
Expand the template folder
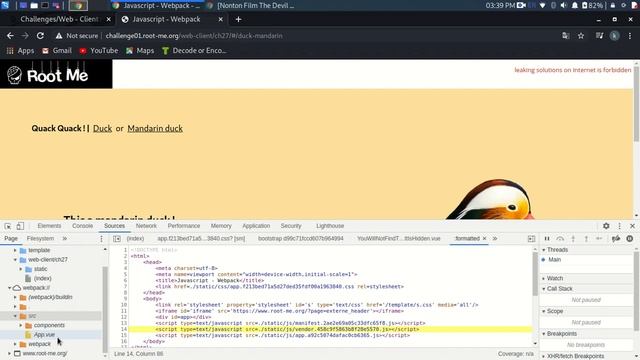coord(15,250)
